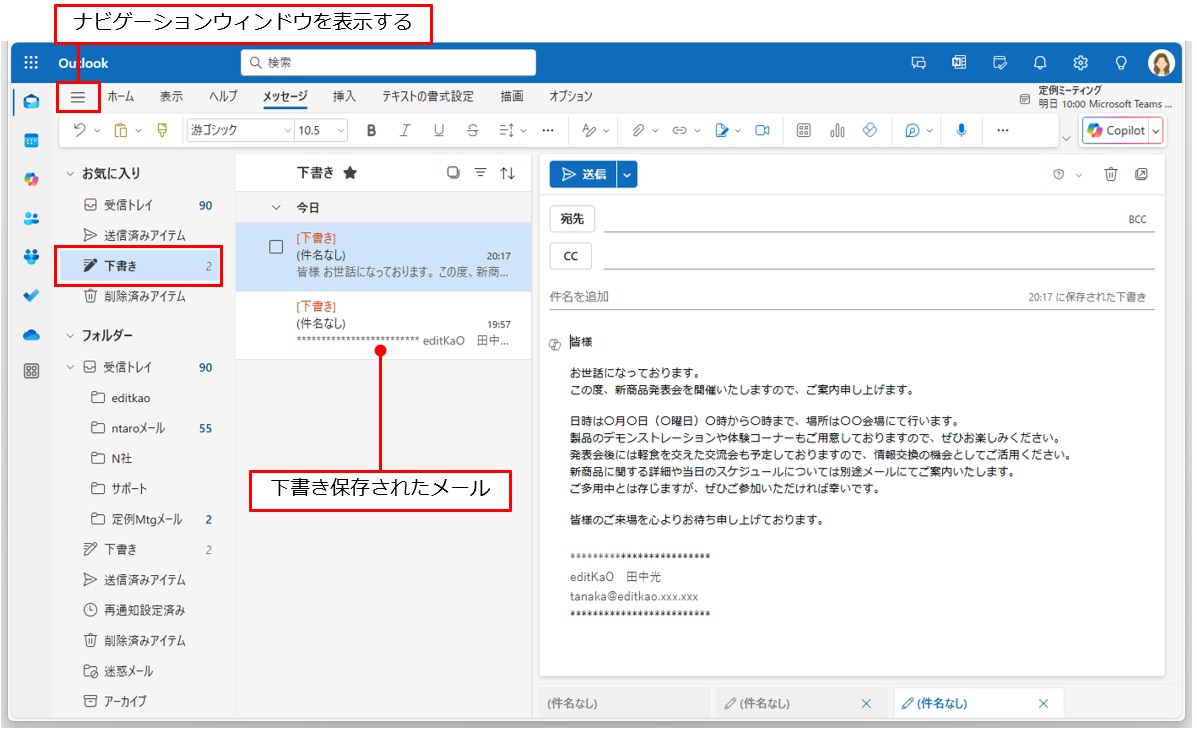Collapse the お気に入り section
This screenshot has width=1197, height=731.
(69, 174)
